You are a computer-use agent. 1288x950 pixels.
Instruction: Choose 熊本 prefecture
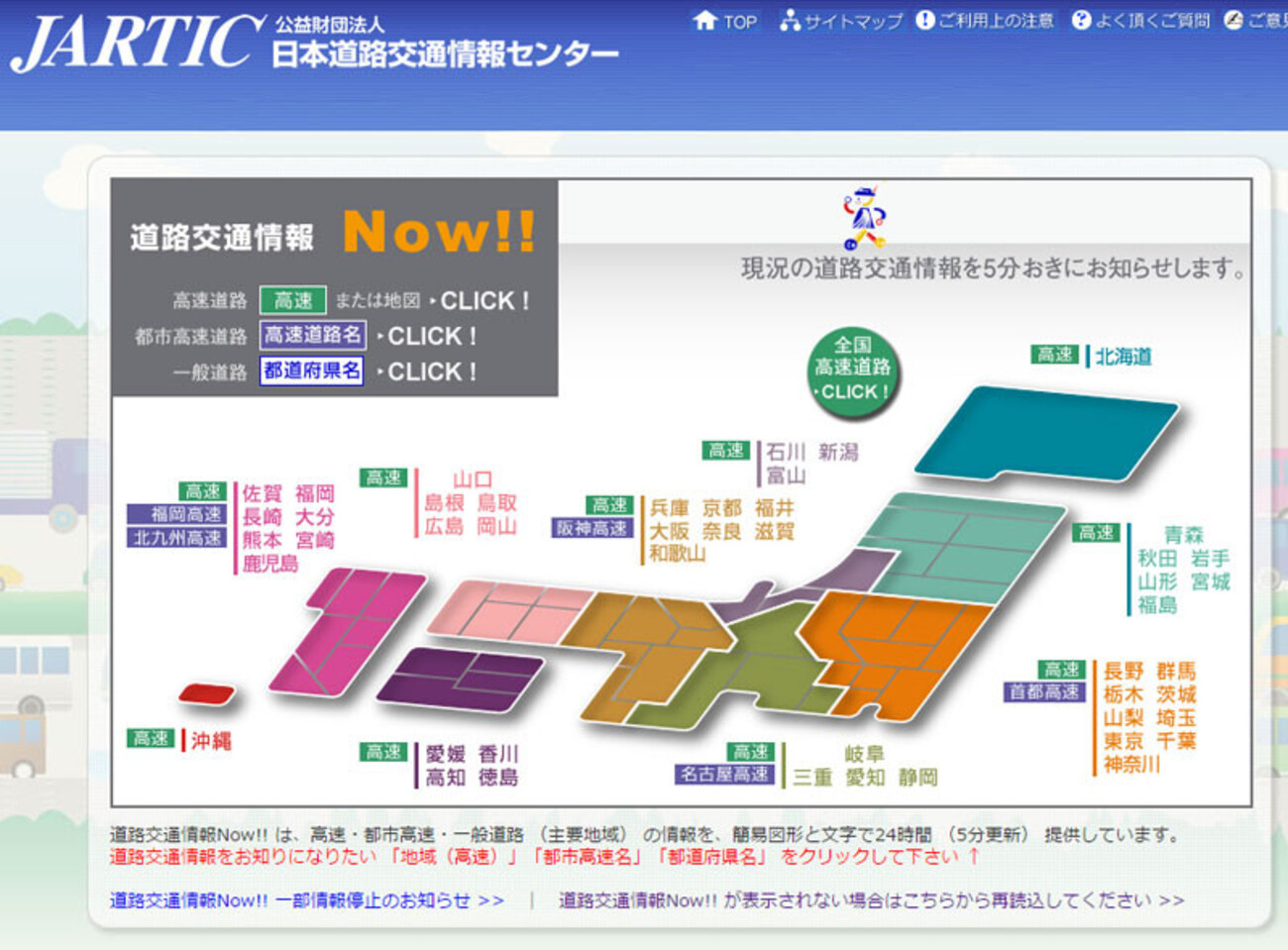tap(263, 540)
